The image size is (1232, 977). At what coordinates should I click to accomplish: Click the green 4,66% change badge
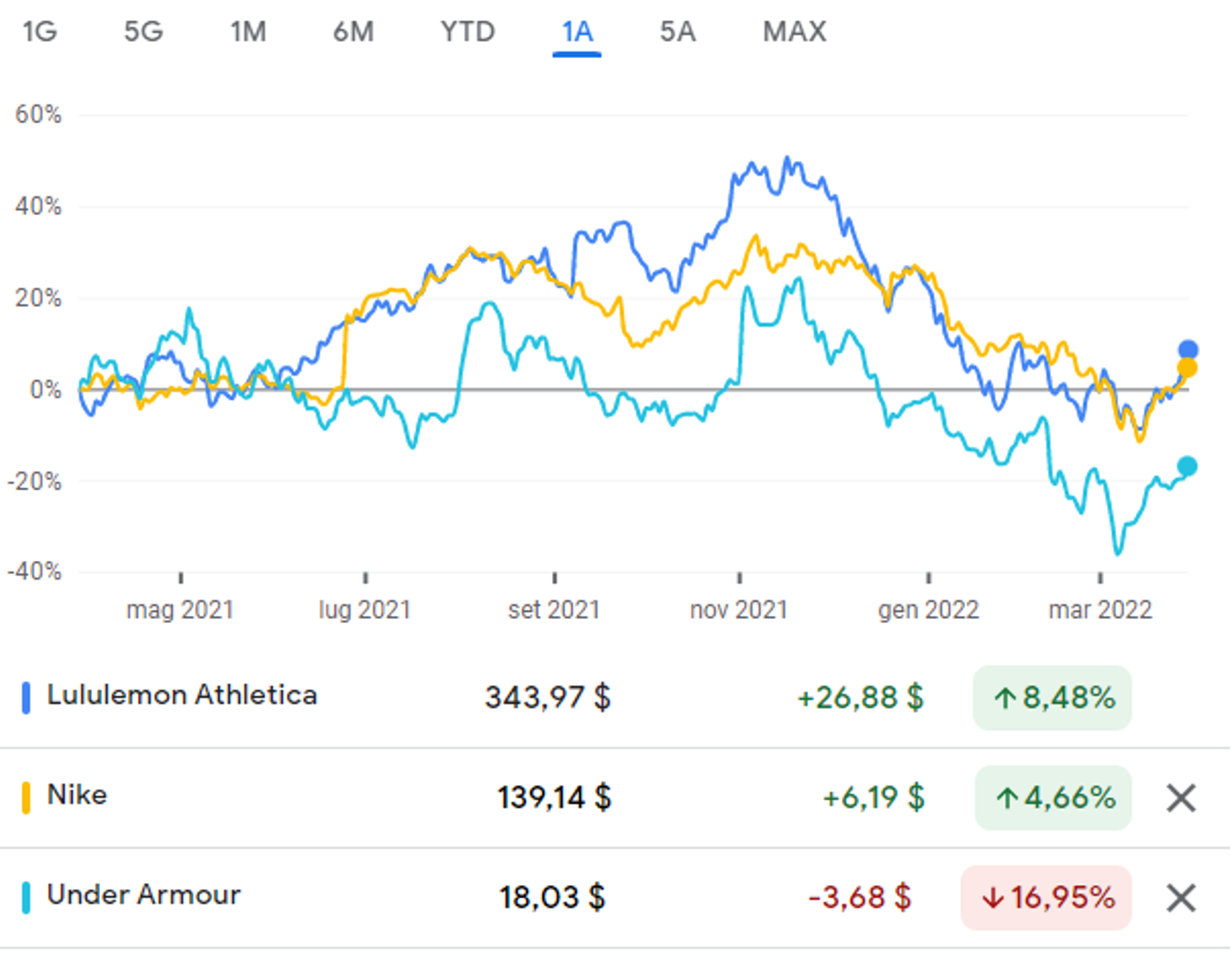click(1053, 797)
